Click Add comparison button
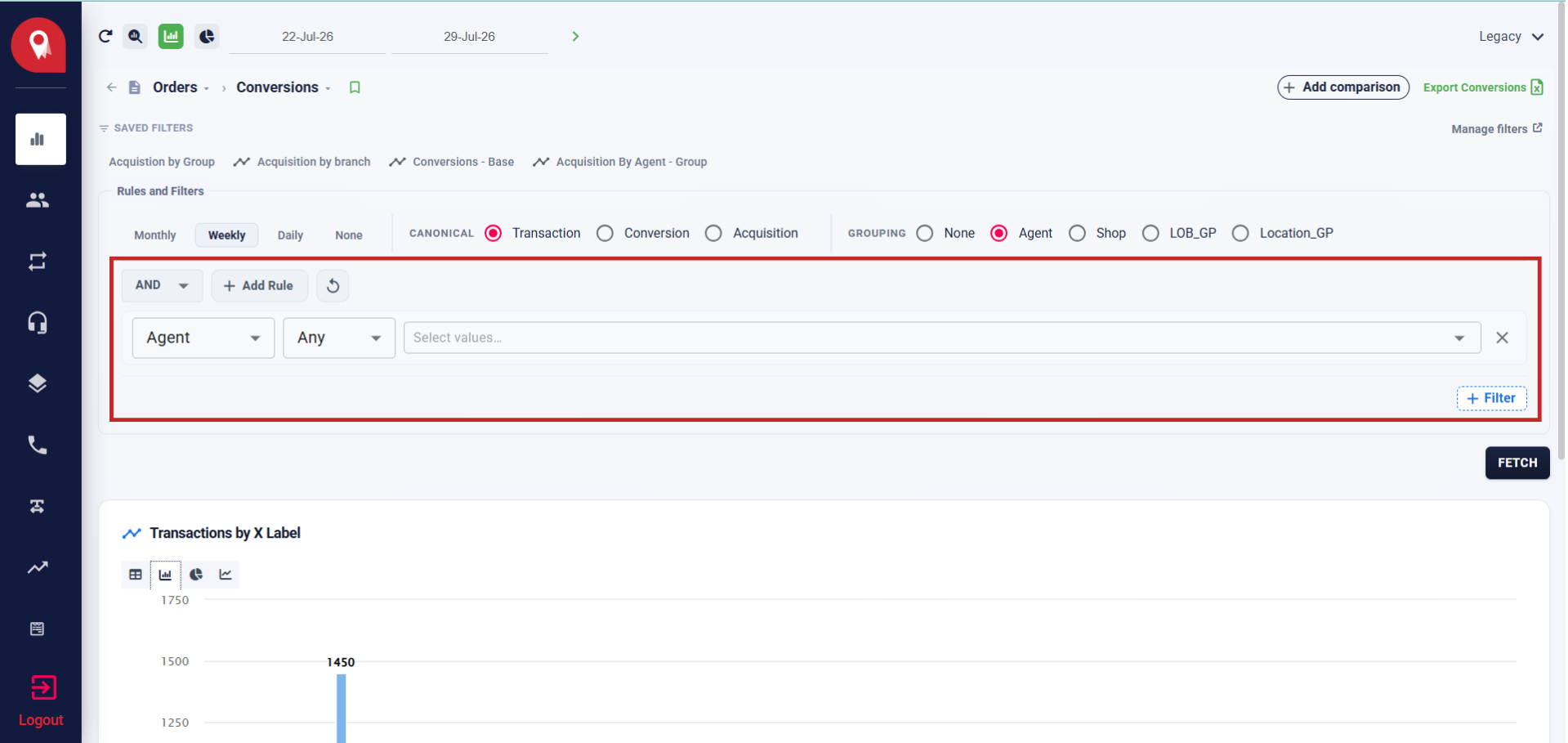This screenshot has height=743, width=1568. pos(1342,87)
